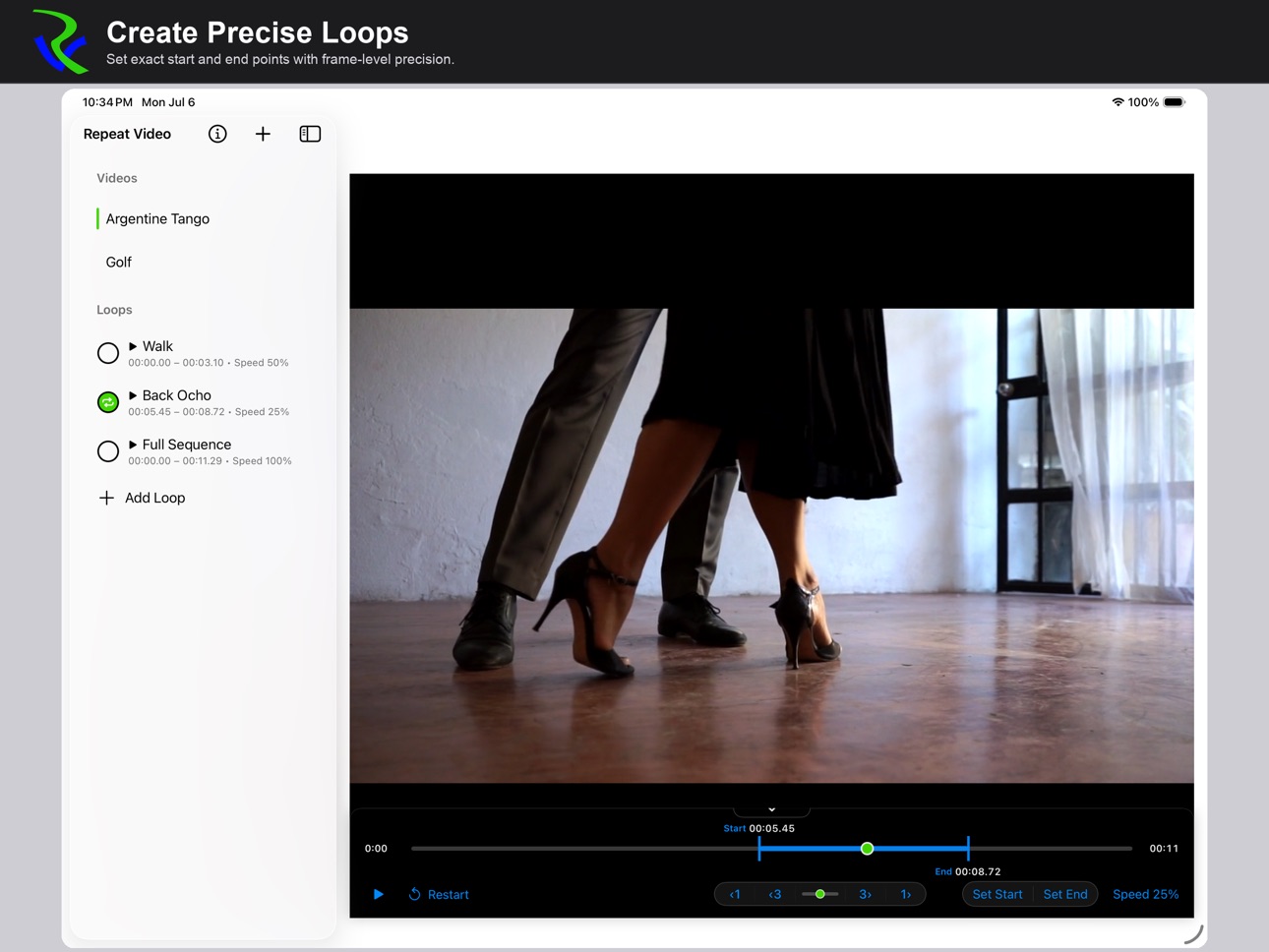The width and height of the screenshot is (1269, 952).
Task: Add a new video with the plus icon
Action: 263,134
